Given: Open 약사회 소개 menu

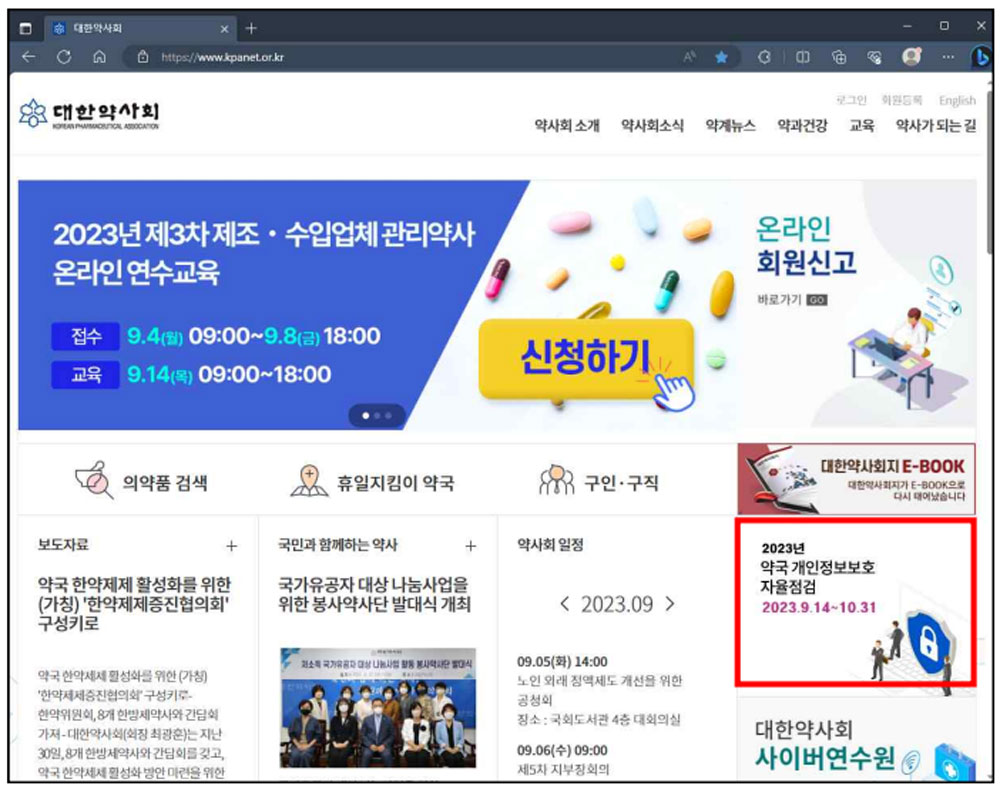Looking at the screenshot, I should 567,126.
